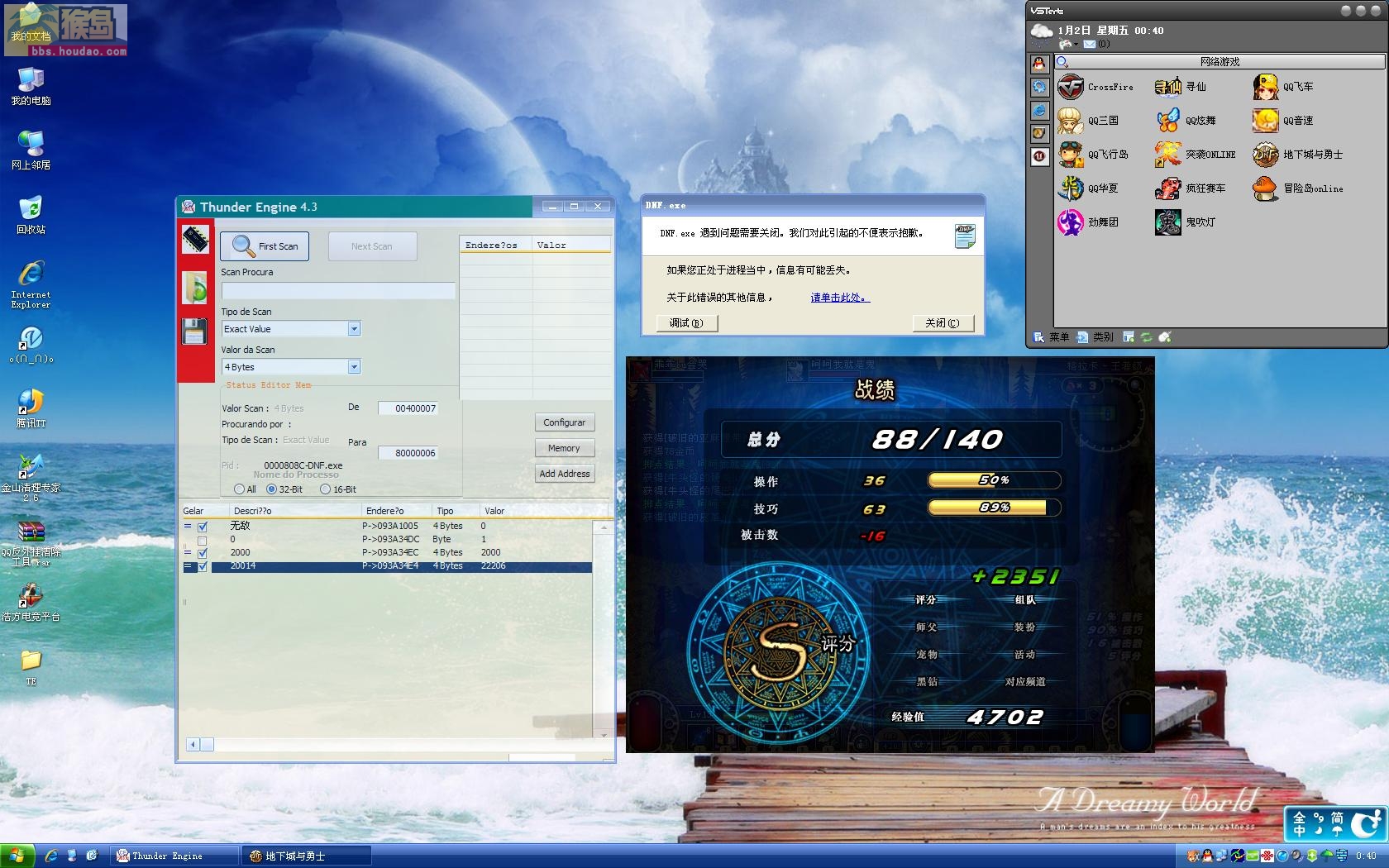Toggle freeze checkbox for 无敌 row
Image resolution: width=1389 pixels, height=868 pixels.
[203, 526]
